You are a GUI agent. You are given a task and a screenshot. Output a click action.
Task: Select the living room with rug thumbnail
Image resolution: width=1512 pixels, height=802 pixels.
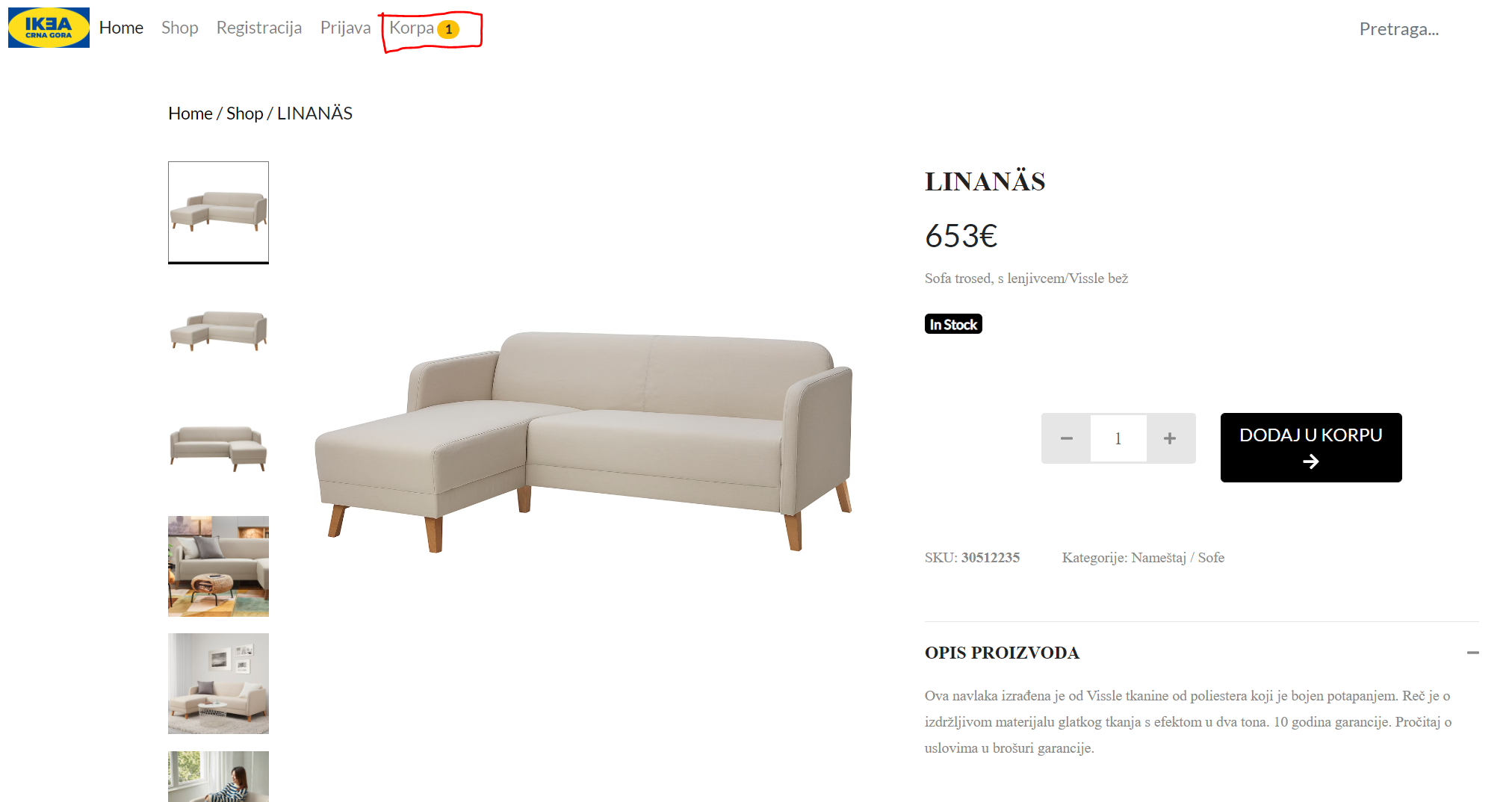click(x=218, y=566)
